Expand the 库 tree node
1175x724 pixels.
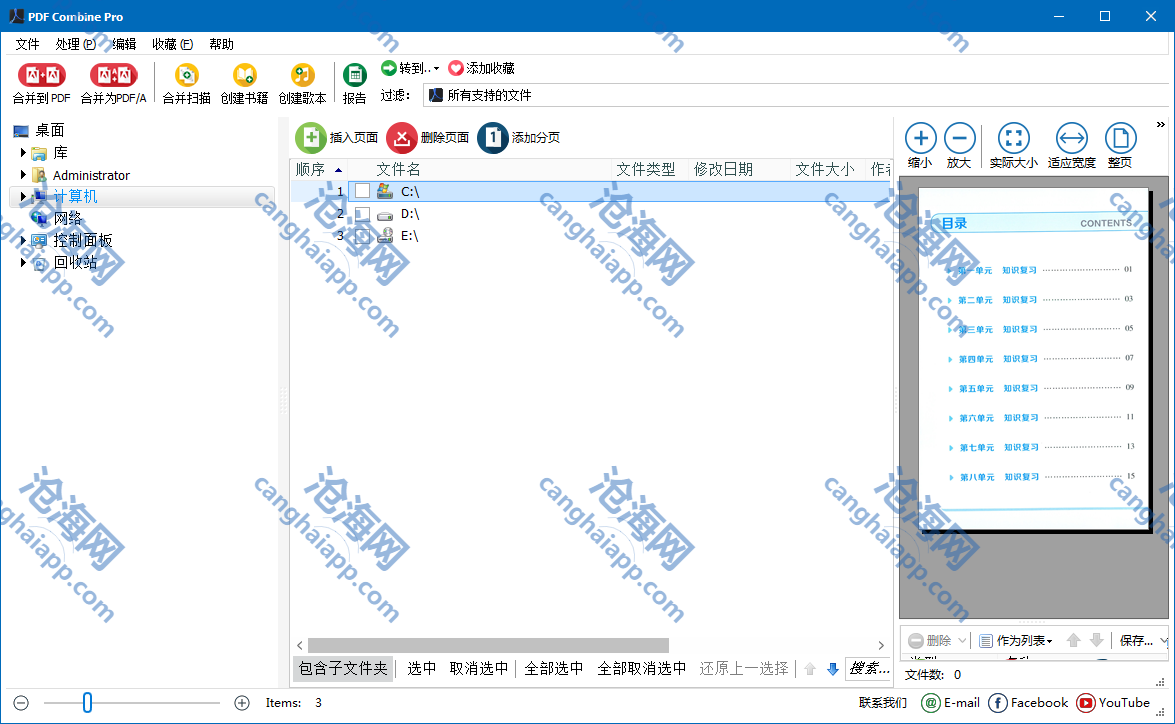(23, 153)
